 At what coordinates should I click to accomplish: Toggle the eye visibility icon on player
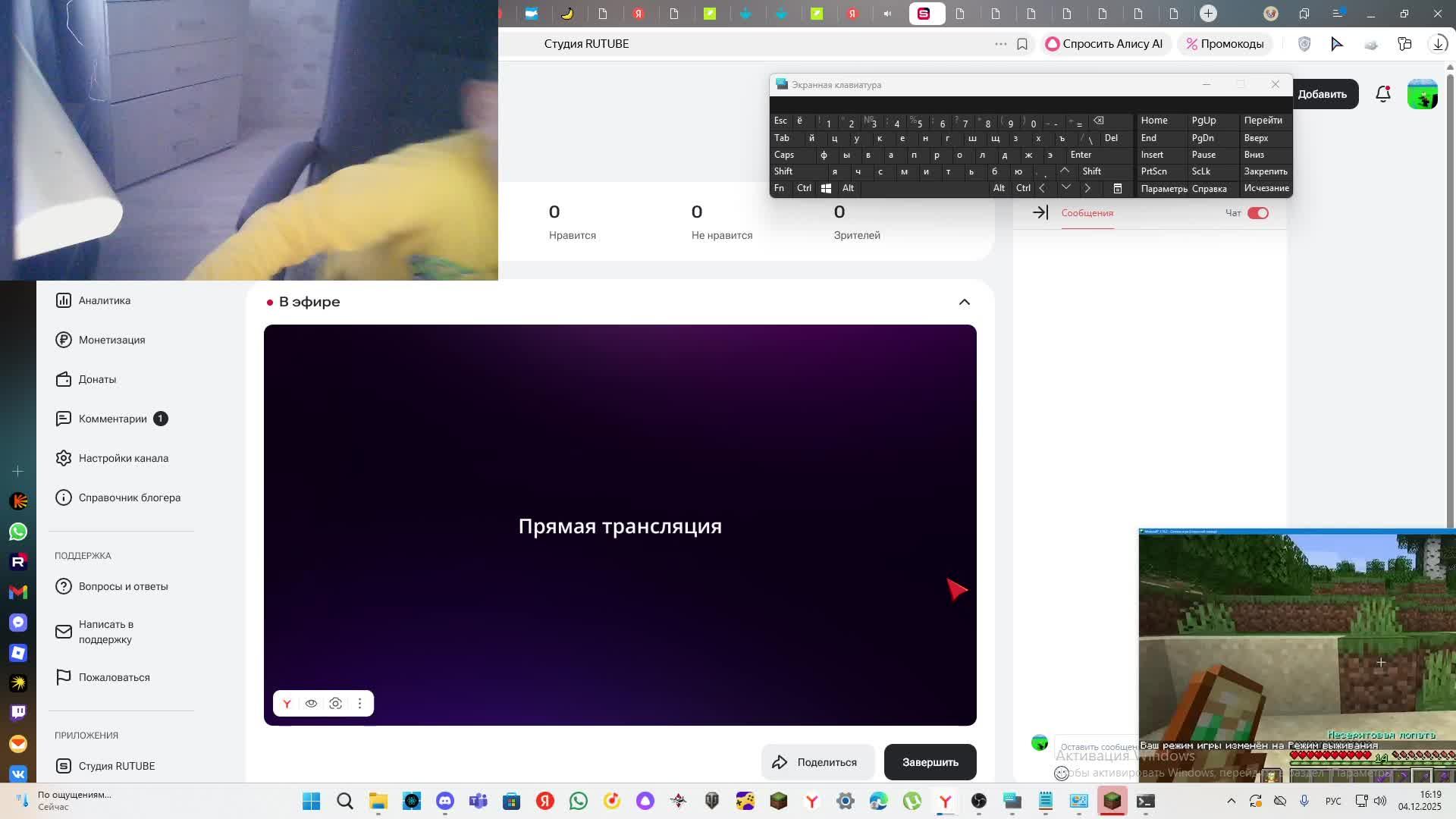(311, 704)
